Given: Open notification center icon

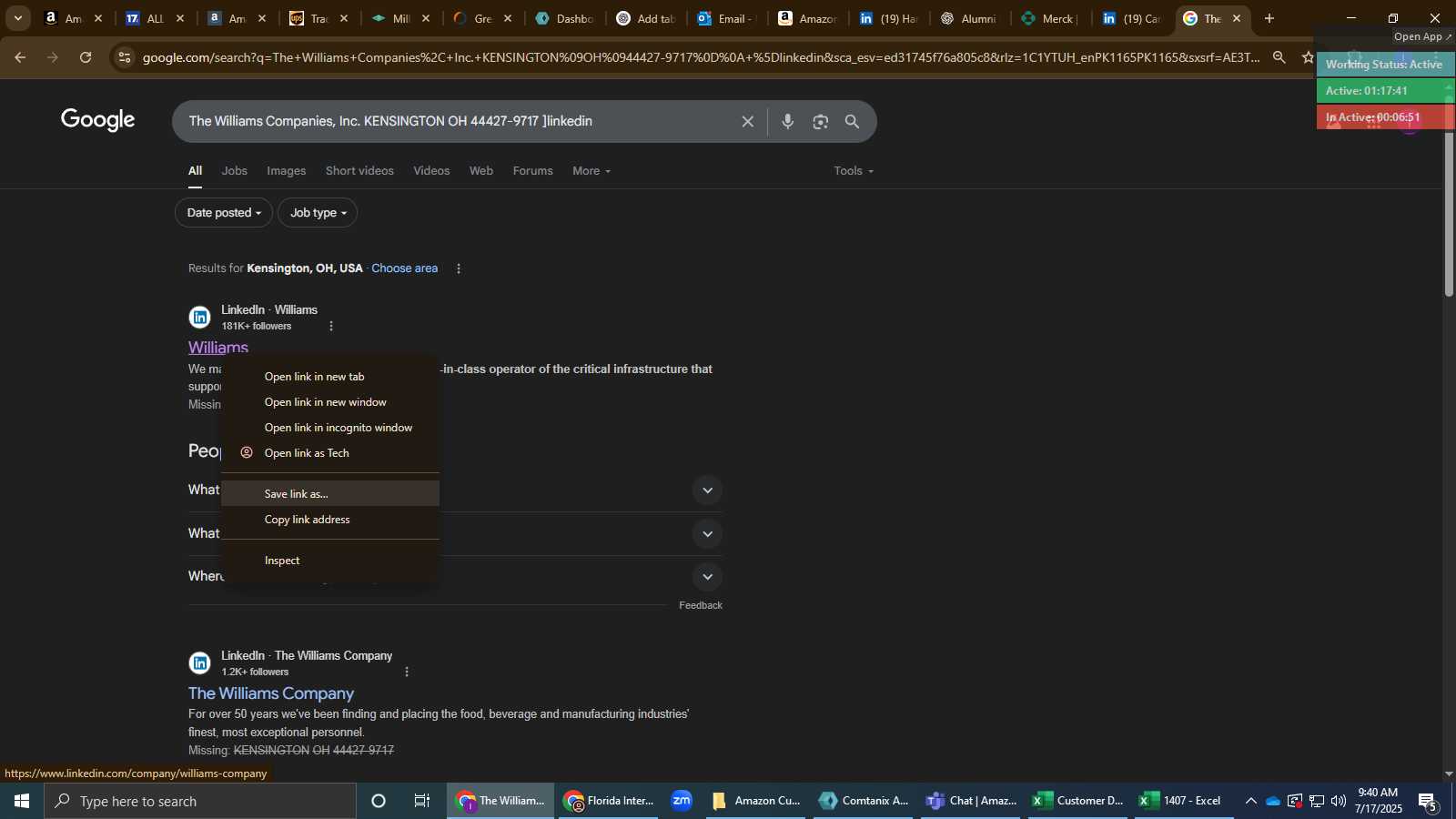Looking at the screenshot, I should pos(1428,801).
